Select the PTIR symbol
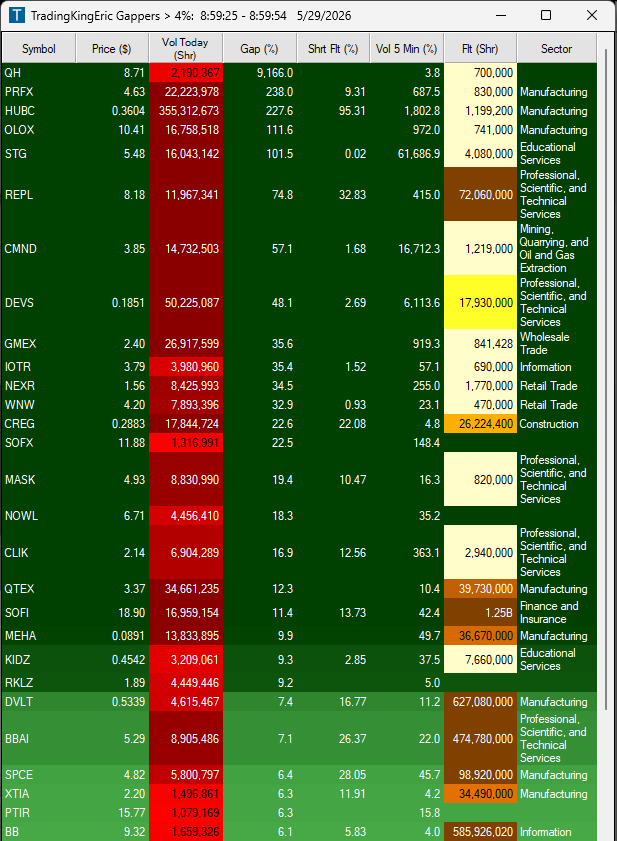The width and height of the screenshot is (617, 841). [x=17, y=813]
